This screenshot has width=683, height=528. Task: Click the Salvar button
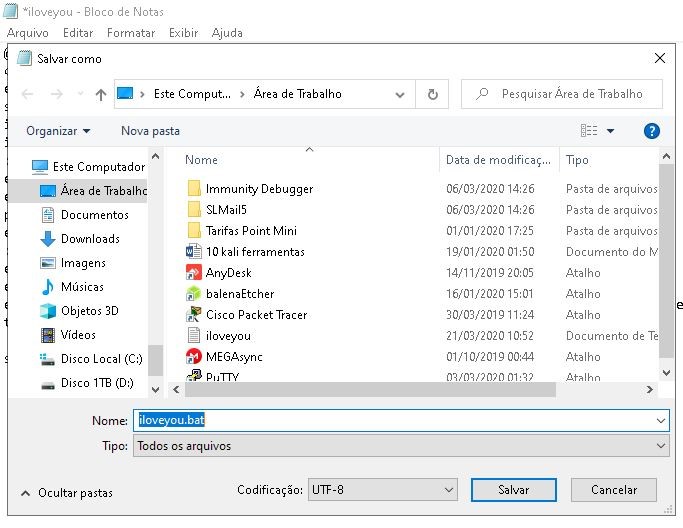click(x=513, y=490)
